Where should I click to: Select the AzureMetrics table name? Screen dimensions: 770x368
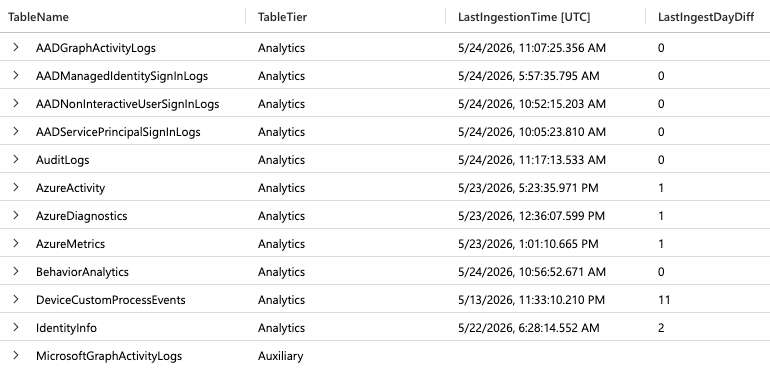(x=70, y=244)
